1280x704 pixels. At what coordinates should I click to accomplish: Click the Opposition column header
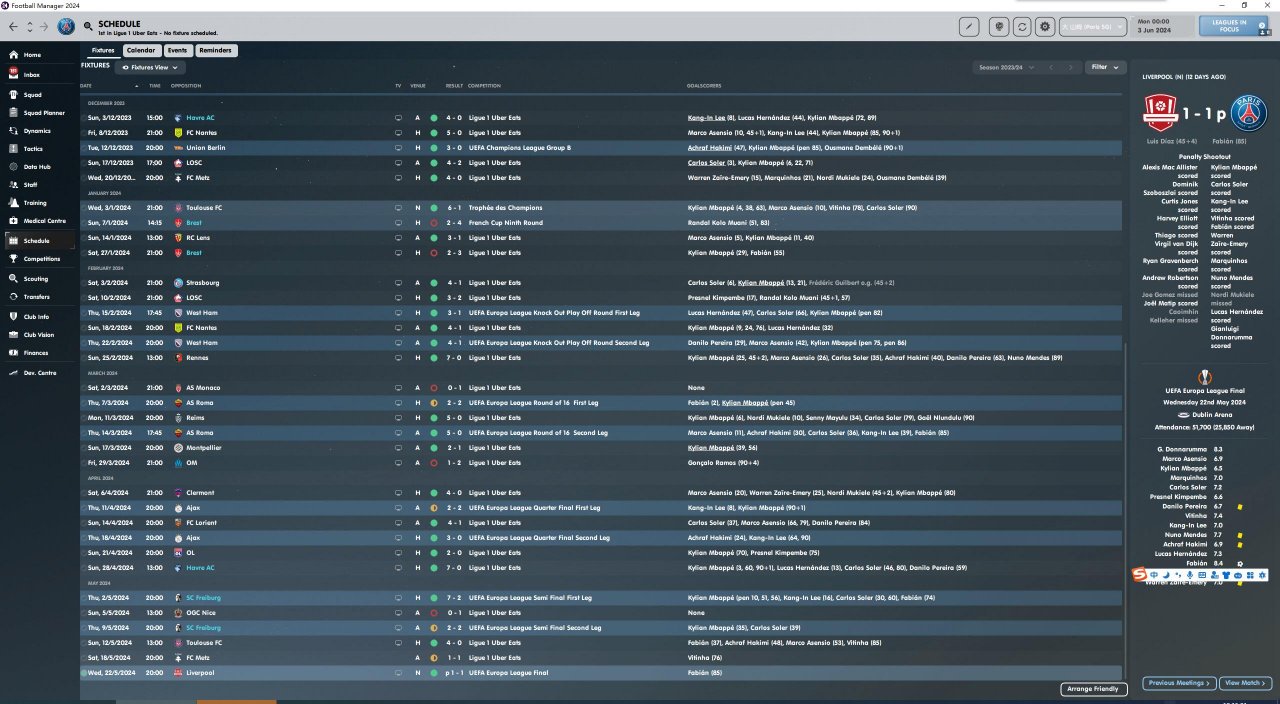(186, 86)
